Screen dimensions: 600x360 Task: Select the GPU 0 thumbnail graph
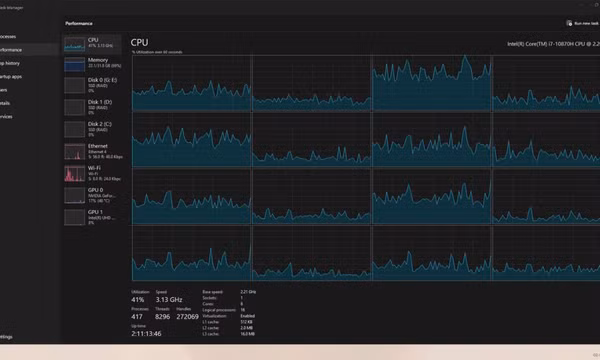click(75, 195)
